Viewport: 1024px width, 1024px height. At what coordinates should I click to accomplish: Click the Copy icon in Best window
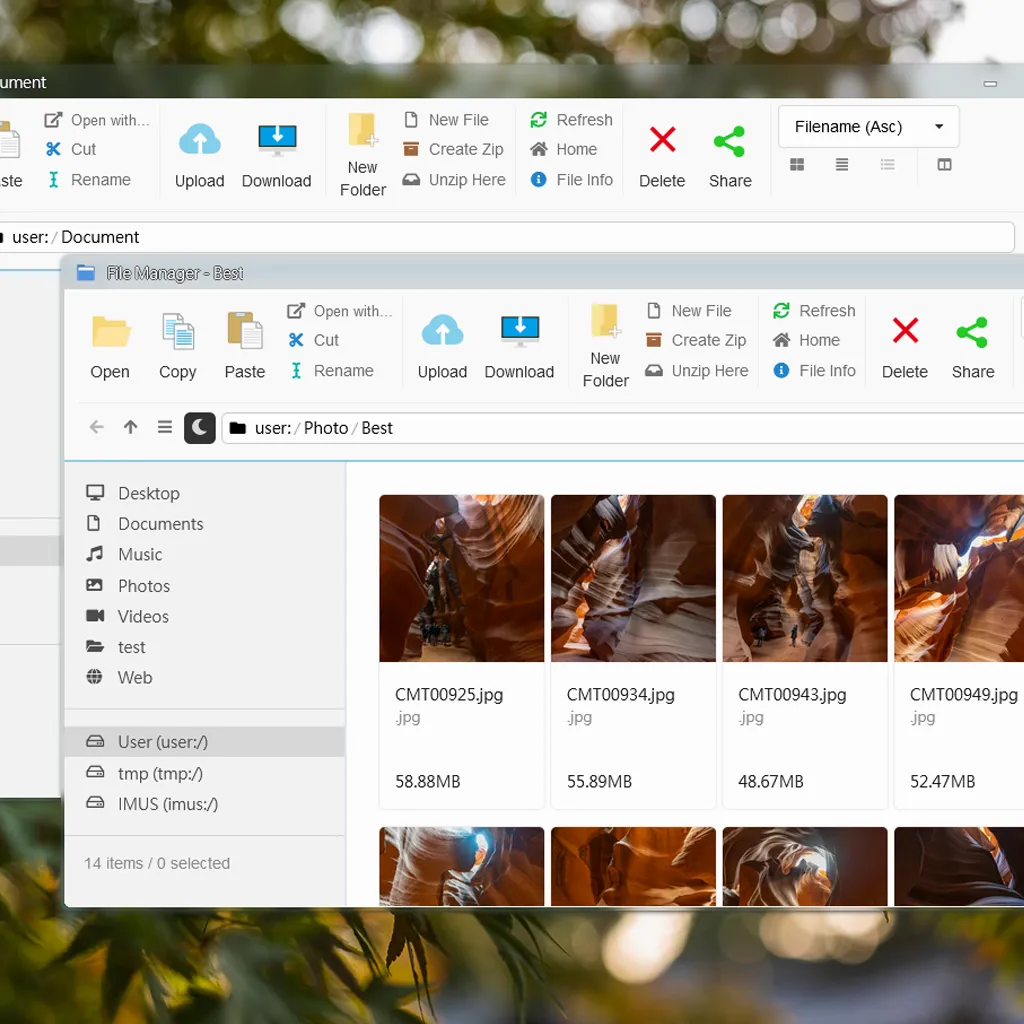(177, 332)
